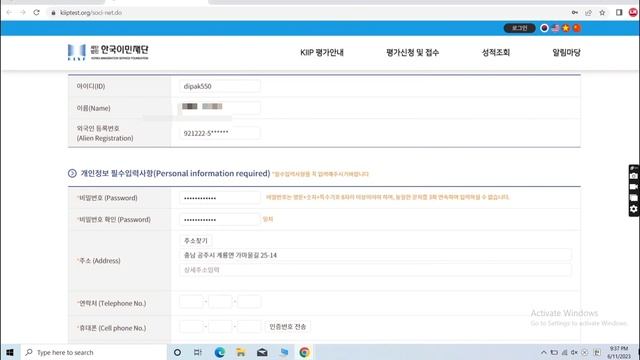
Task: Click the 한국이민재단 logo
Action: pos(108,52)
